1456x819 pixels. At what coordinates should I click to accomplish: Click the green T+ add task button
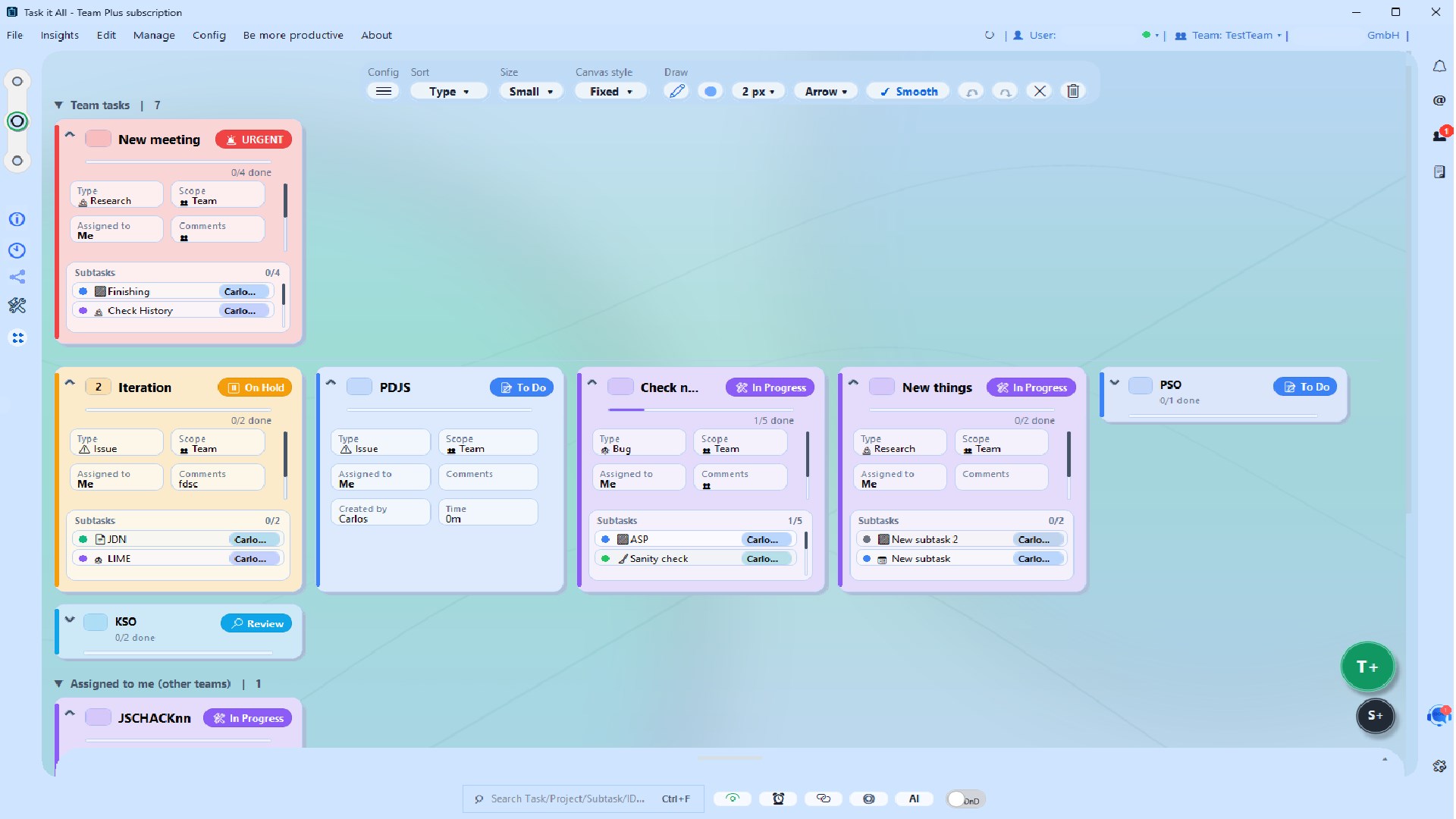click(1367, 667)
